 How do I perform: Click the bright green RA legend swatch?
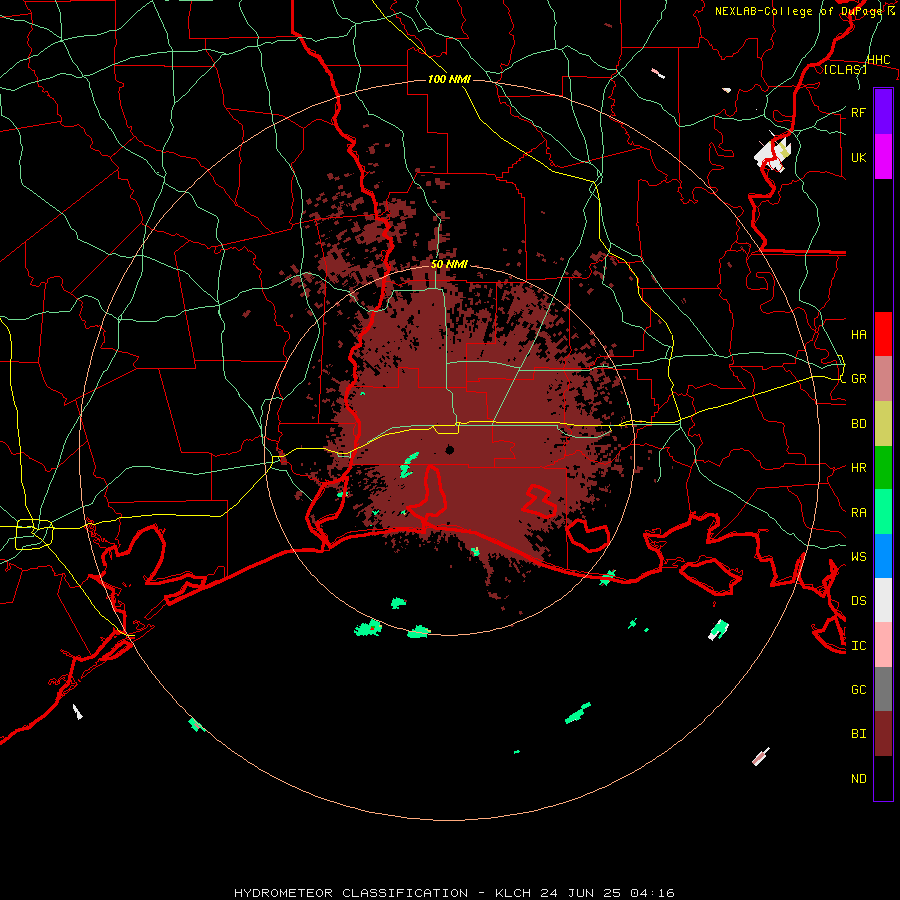pyautogui.click(x=883, y=511)
